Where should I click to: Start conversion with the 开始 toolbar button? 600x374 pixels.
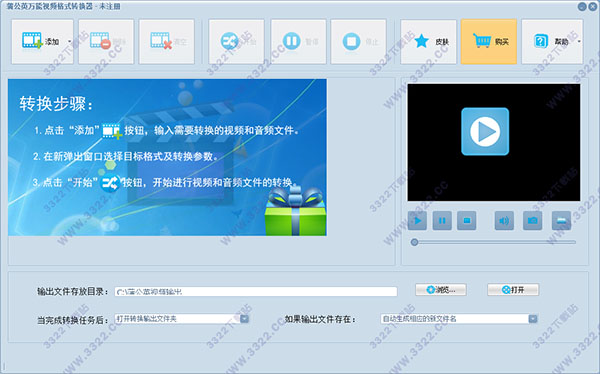[x=236, y=41]
